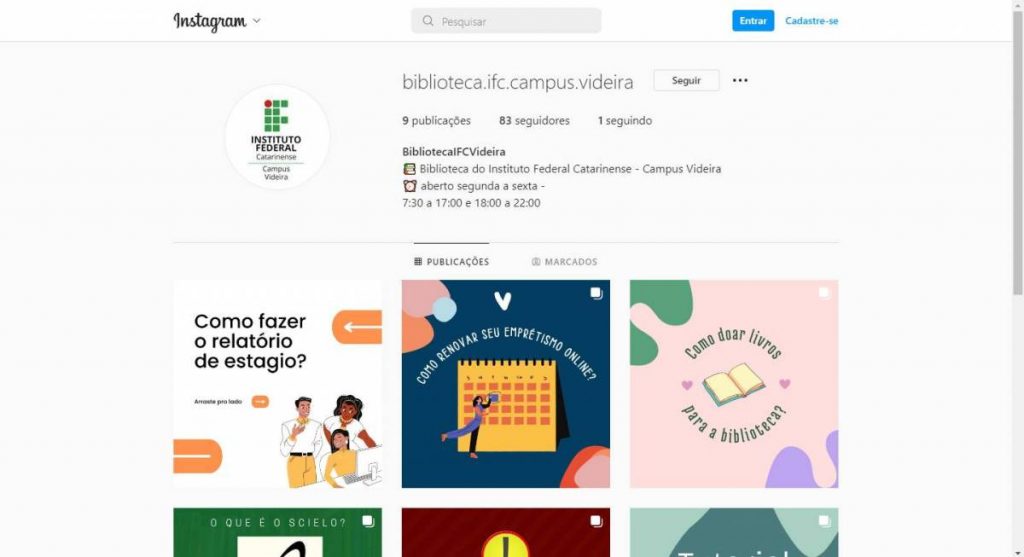The image size is (1024, 557).
Task: Click the magnifier icon in search bar
Action: tap(428, 21)
